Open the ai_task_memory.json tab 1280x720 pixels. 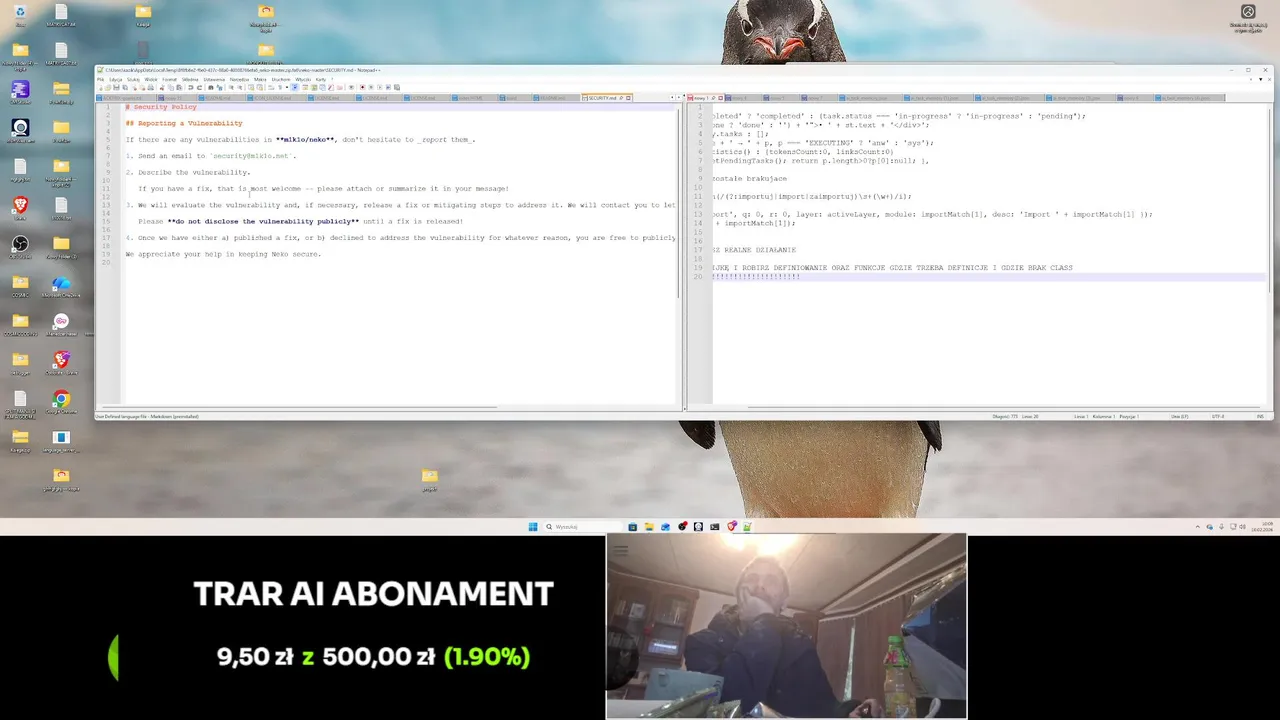(870, 98)
